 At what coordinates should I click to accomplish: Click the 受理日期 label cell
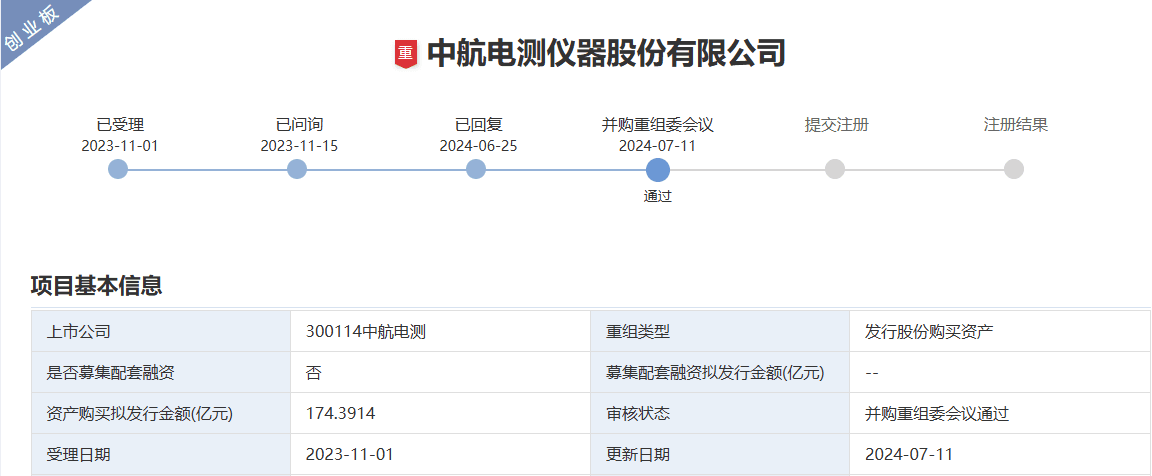[x=161, y=455]
